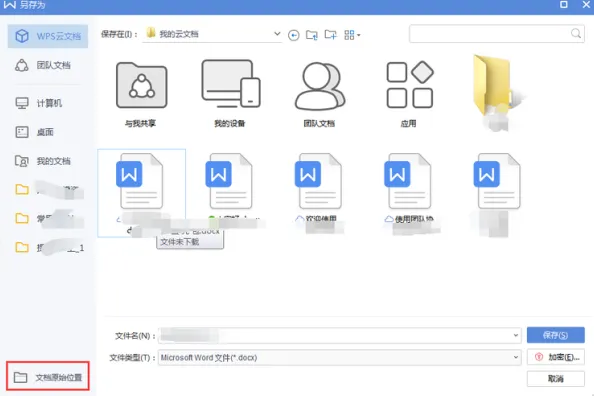
Task: Click the 保存(S) button
Action: (x=555, y=335)
